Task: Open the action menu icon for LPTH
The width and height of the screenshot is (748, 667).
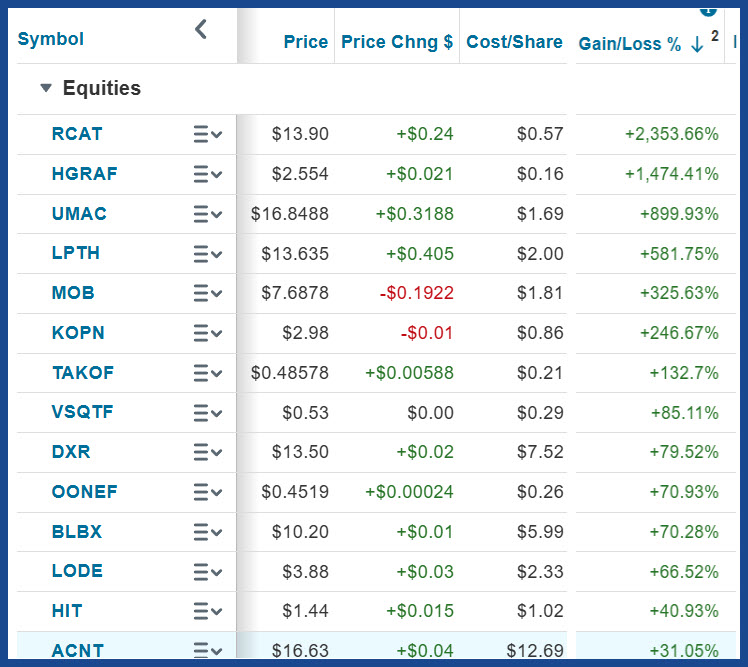Action: [x=208, y=253]
